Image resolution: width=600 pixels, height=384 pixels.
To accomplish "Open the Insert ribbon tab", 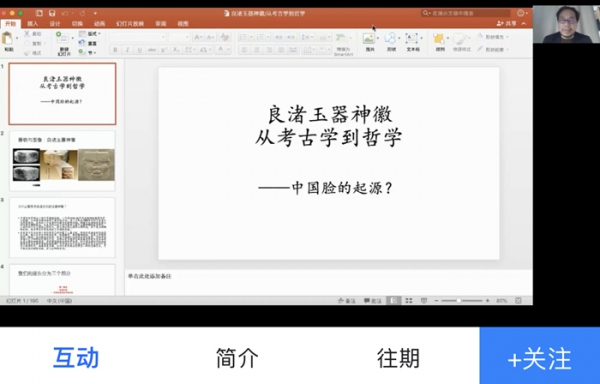I will pyautogui.click(x=33, y=24).
